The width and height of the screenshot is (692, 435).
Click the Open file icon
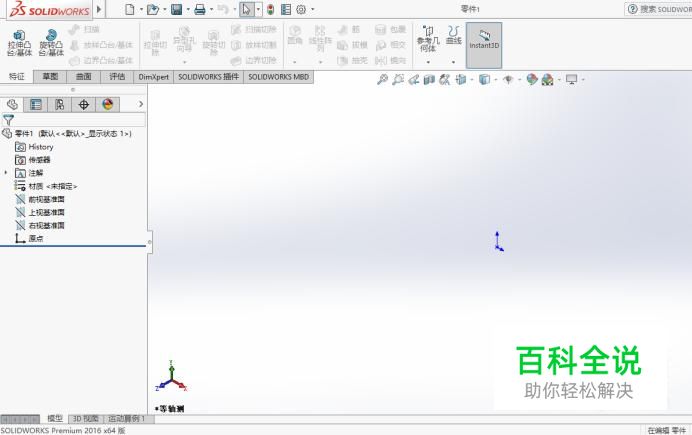(153, 9)
